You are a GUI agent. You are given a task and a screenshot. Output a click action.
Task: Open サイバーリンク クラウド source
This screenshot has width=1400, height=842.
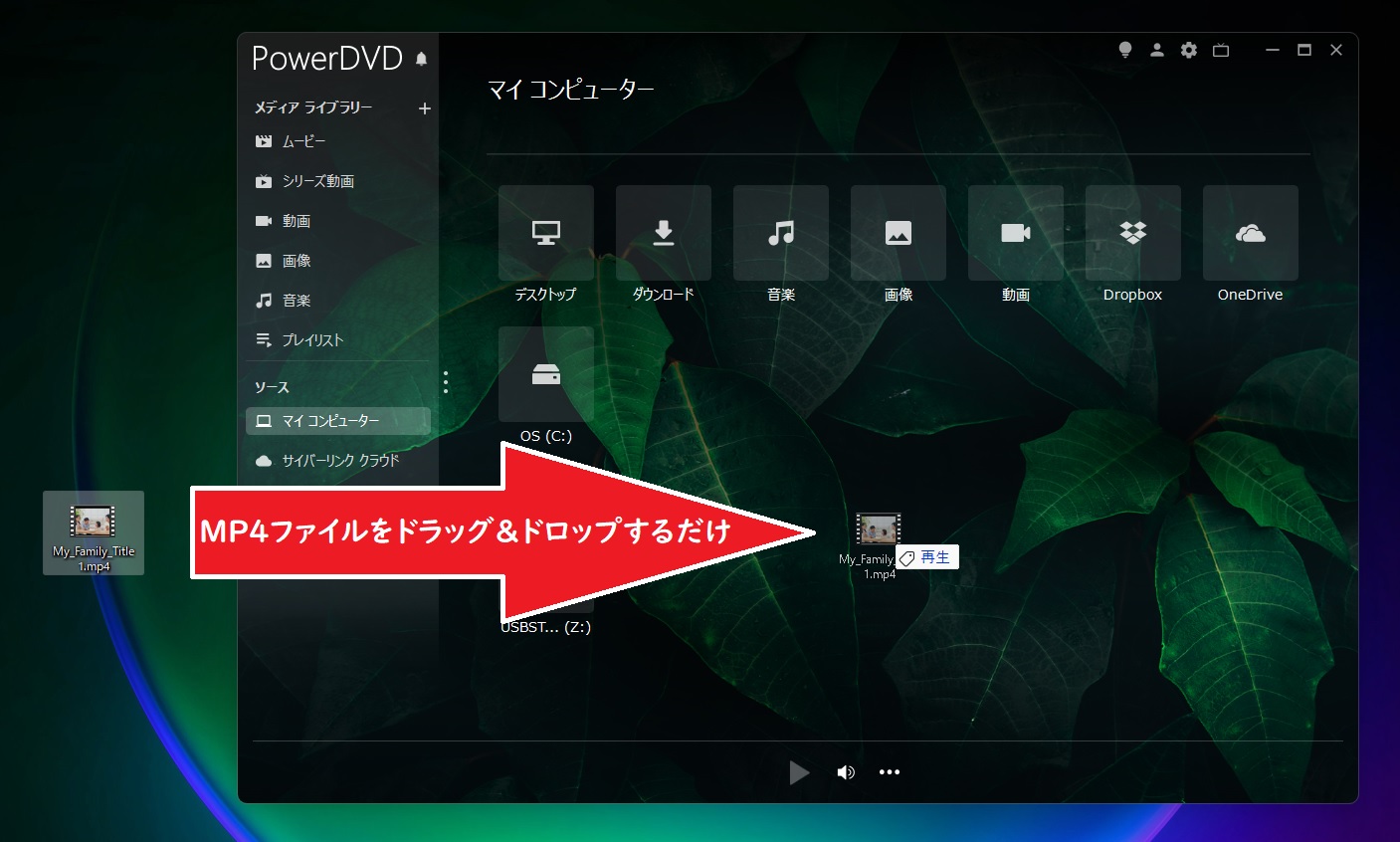coord(327,461)
